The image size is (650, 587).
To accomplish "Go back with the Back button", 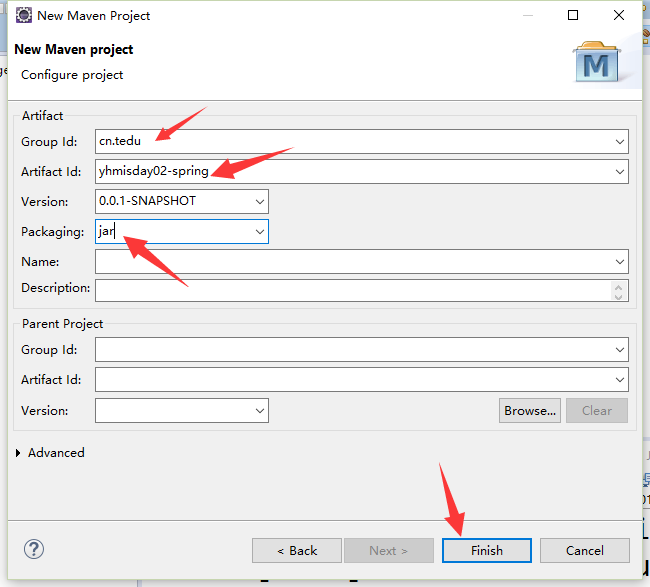I will tap(297, 551).
